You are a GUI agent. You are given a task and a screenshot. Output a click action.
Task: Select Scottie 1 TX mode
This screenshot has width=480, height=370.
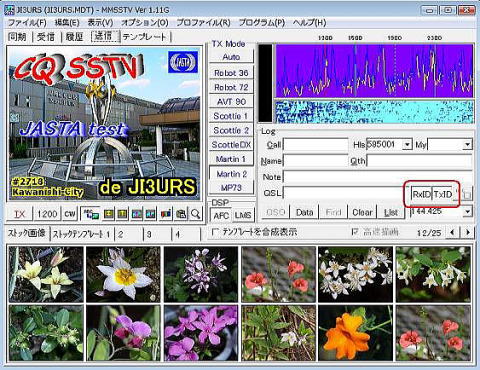(231, 116)
